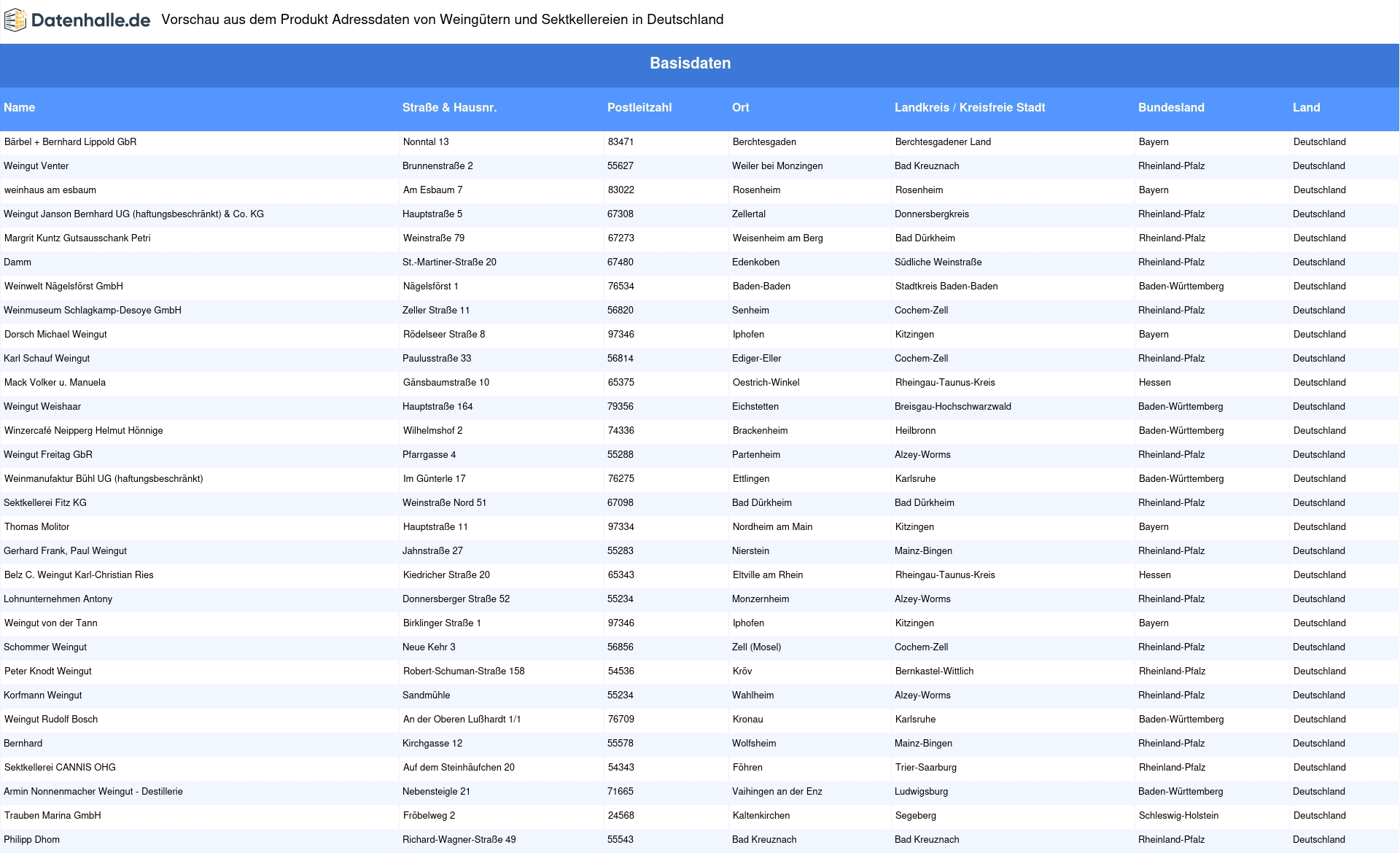Click the Thomas Molitor name
The width and height of the screenshot is (1400, 853).
tap(37, 527)
